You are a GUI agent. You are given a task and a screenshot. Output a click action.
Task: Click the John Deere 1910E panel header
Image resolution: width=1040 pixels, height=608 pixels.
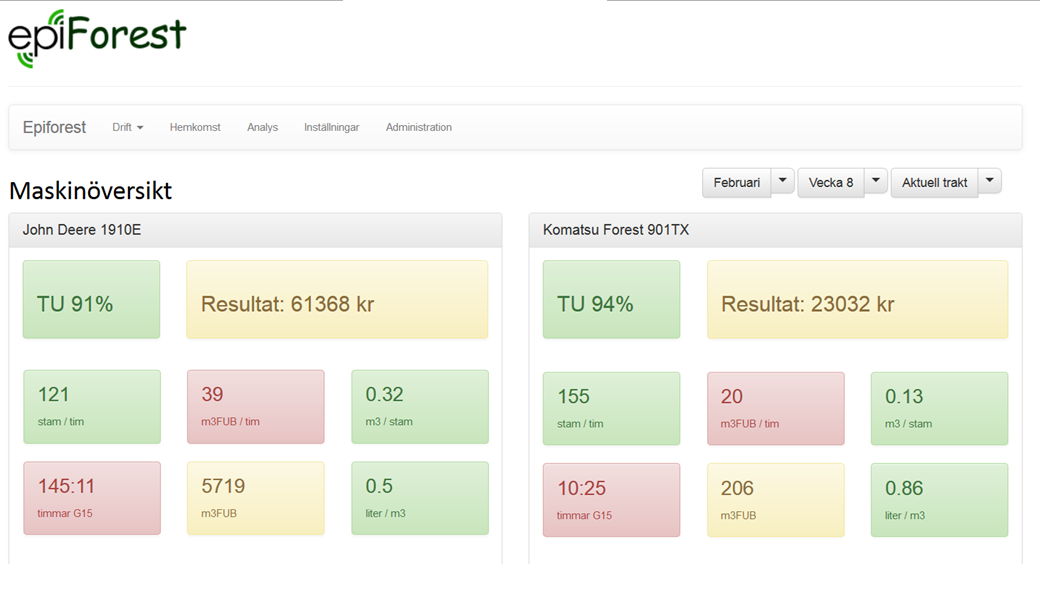click(255, 230)
